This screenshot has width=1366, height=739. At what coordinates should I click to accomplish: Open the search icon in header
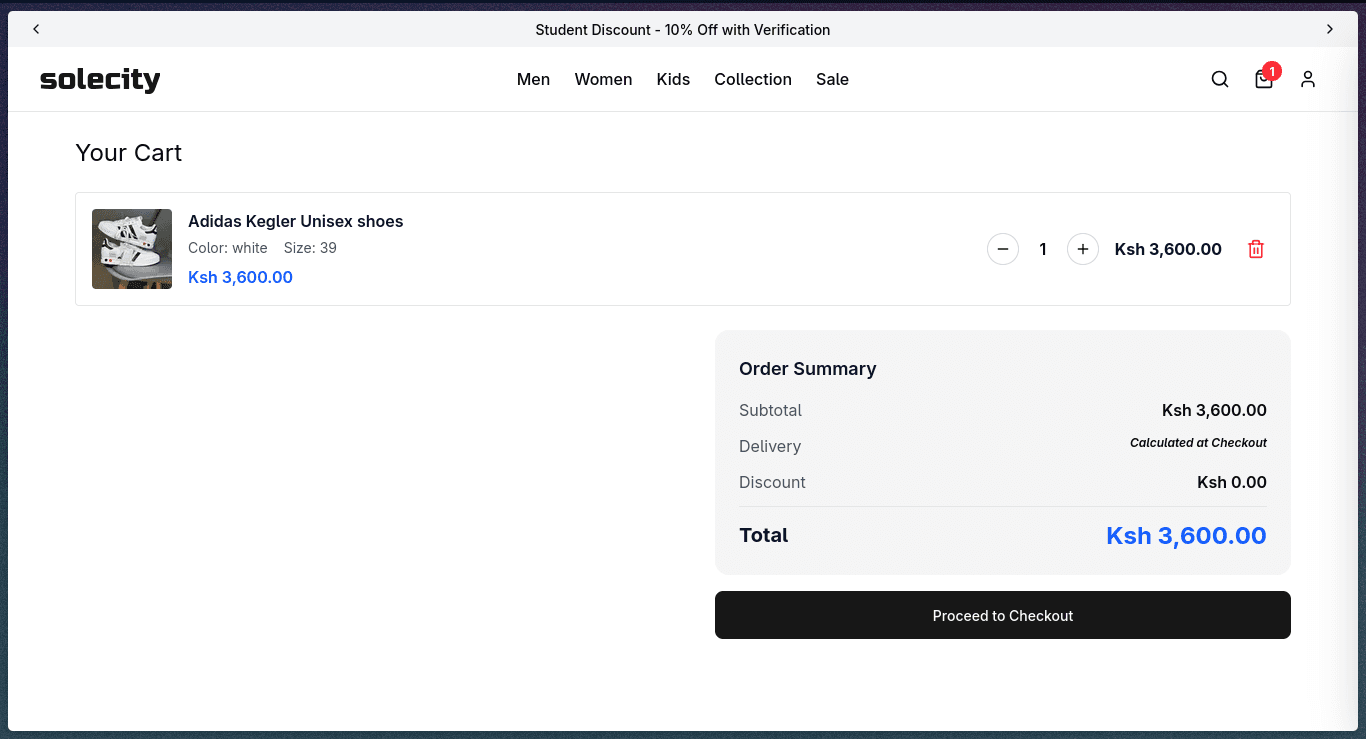pos(1220,79)
